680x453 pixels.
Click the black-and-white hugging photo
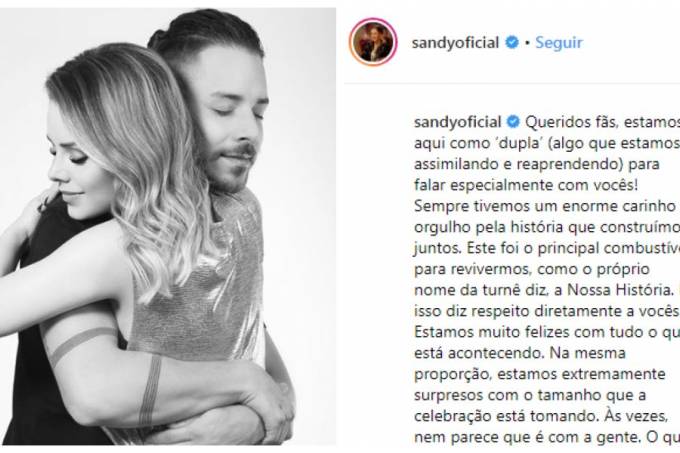tap(168, 226)
